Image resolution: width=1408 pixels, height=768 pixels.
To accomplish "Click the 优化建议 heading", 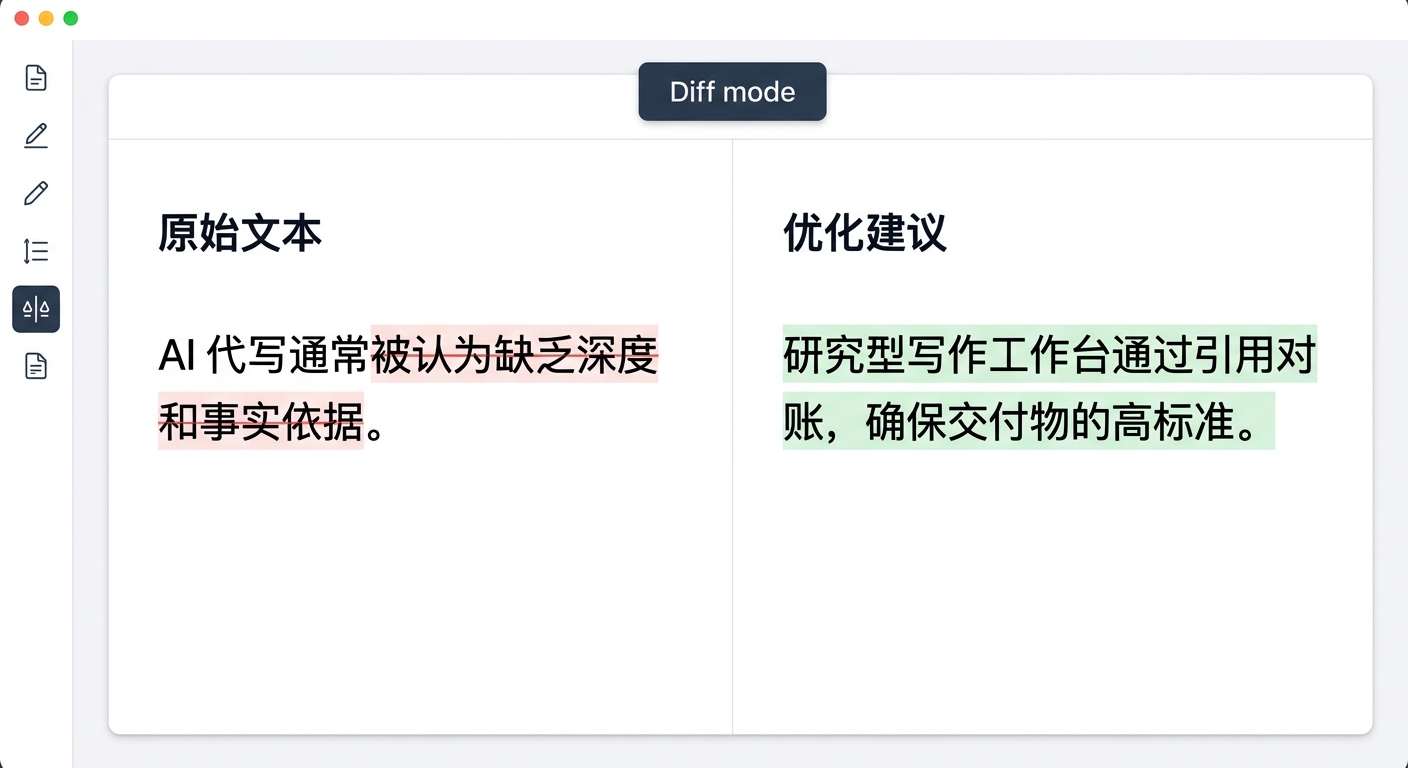I will click(865, 234).
